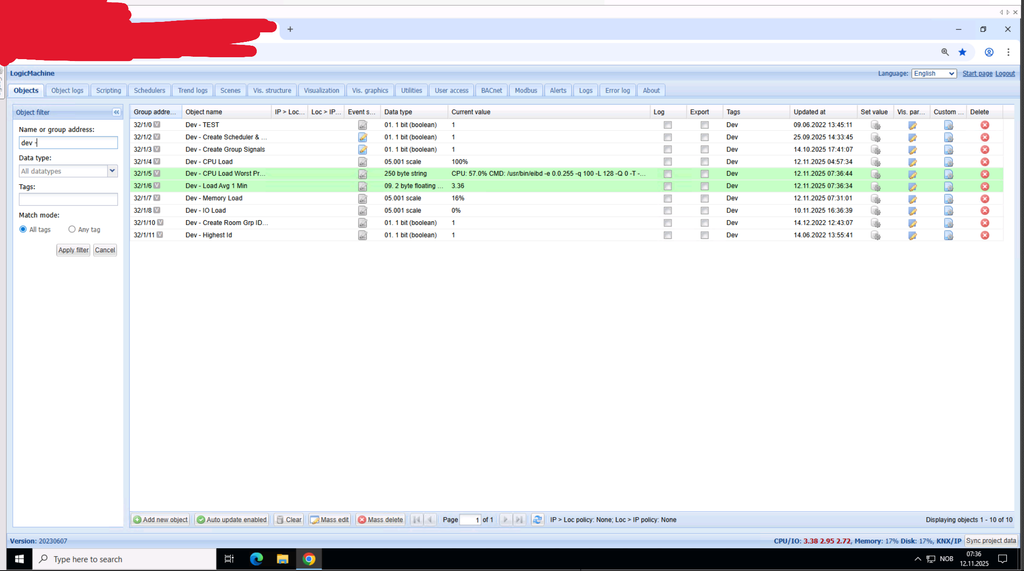The width and height of the screenshot is (1024, 571).
Task: Cancel the object filter
Action: [104, 250]
